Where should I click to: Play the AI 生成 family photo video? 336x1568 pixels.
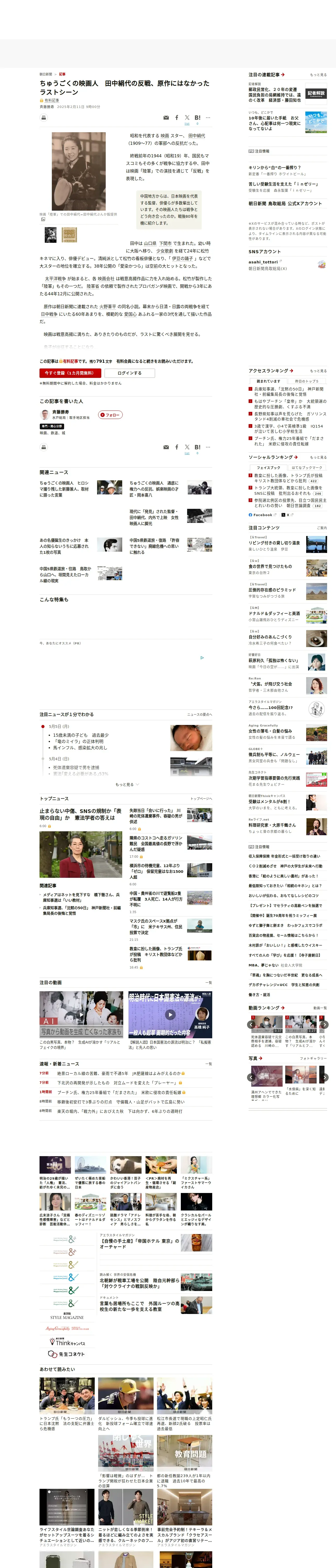pos(81,1015)
